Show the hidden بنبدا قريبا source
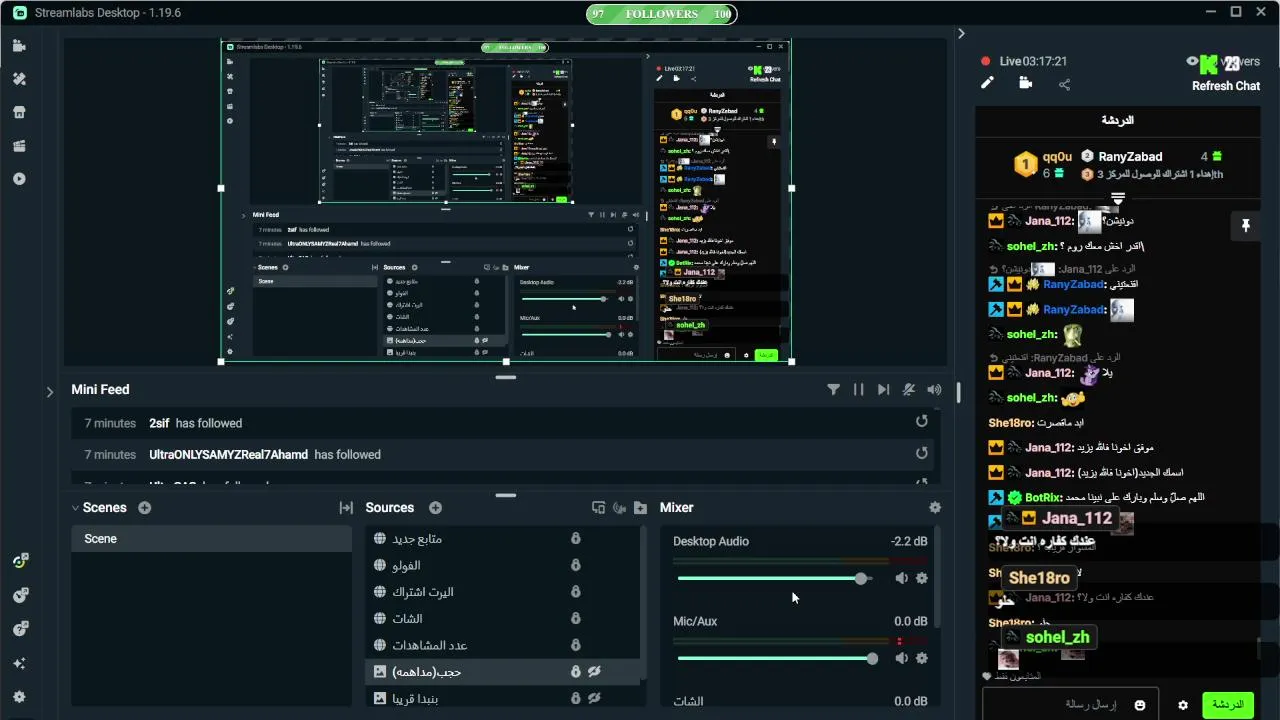 point(594,698)
